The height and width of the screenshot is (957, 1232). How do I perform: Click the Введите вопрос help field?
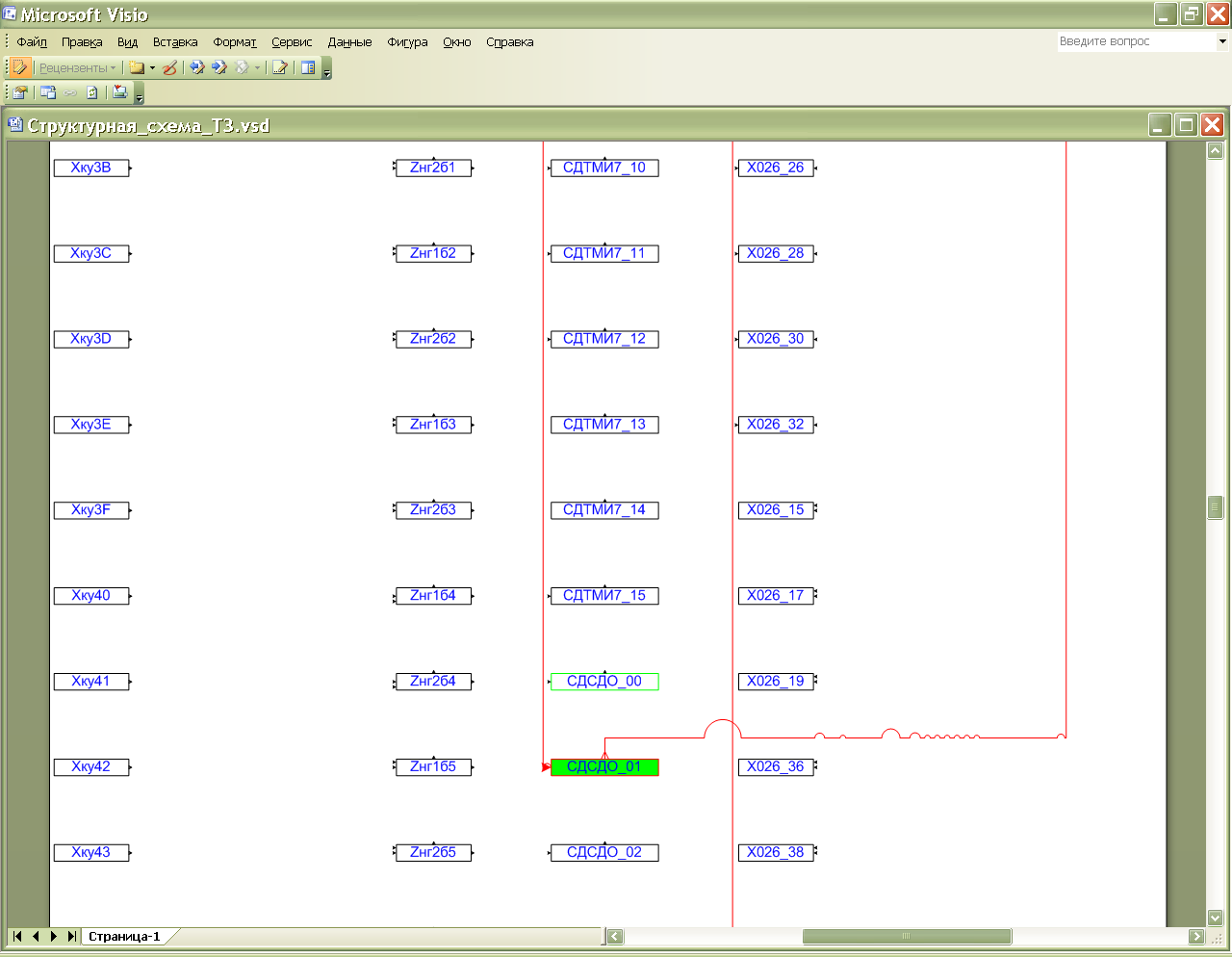pos(1136,41)
